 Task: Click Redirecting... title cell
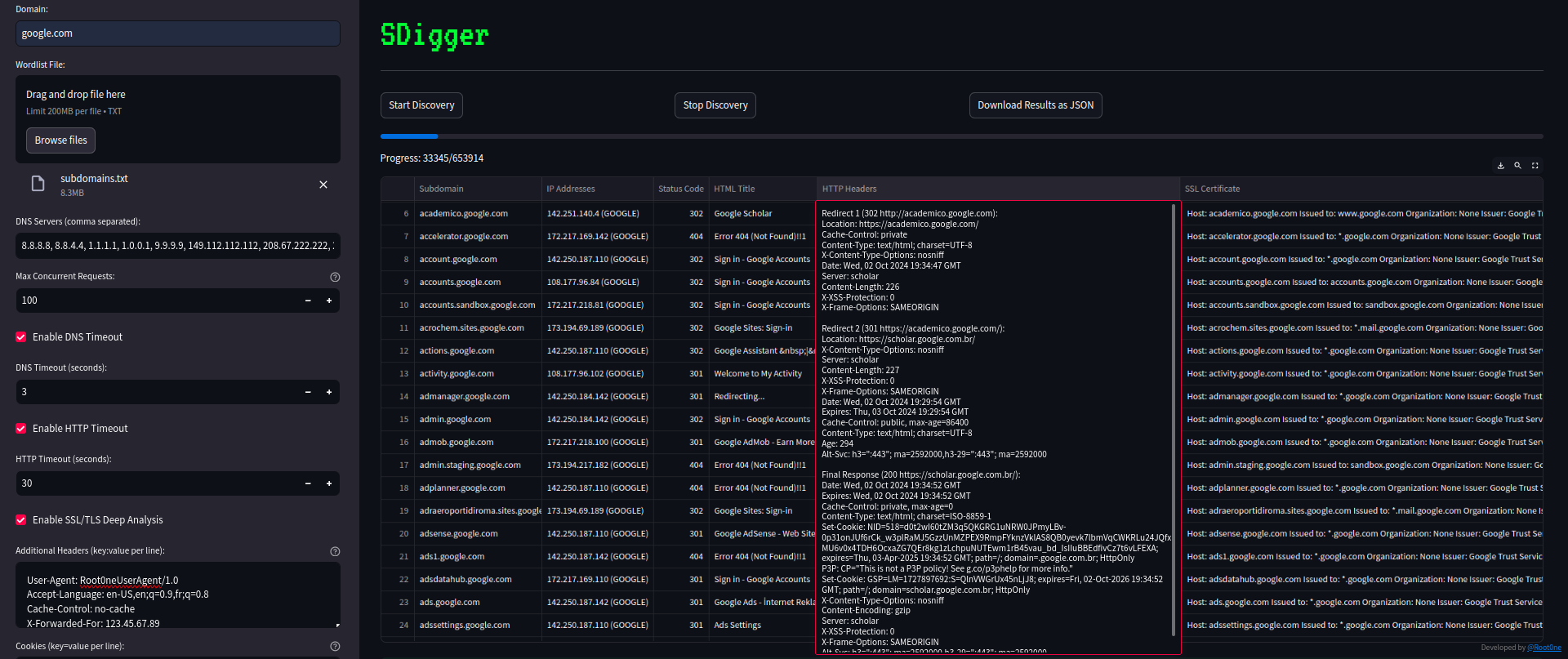(762, 396)
